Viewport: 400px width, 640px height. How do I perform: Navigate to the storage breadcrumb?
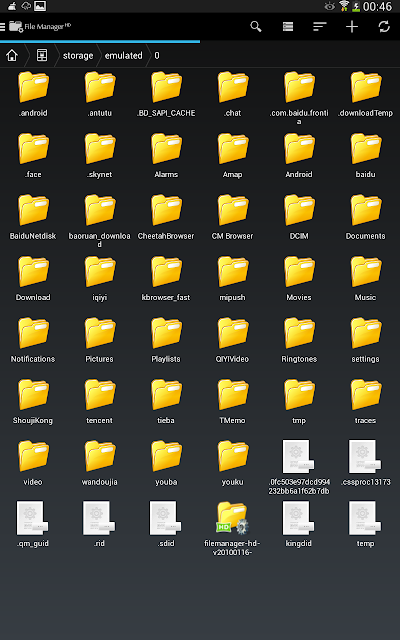(x=78, y=56)
